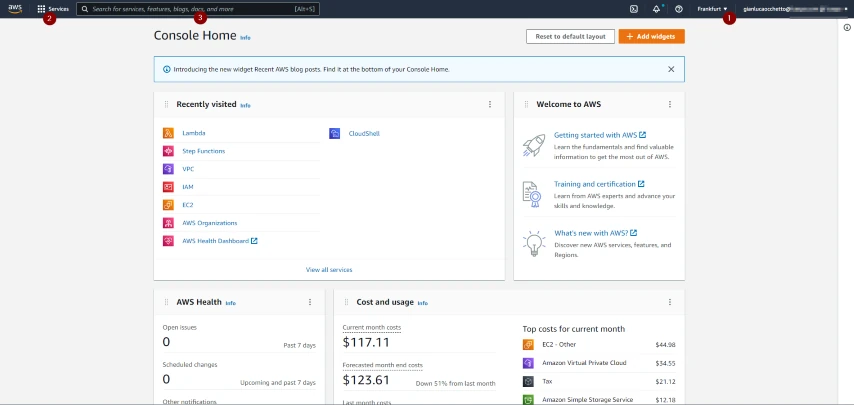Click the AWS search input field
Viewport: 854px width, 405px height.
(x=198, y=9)
